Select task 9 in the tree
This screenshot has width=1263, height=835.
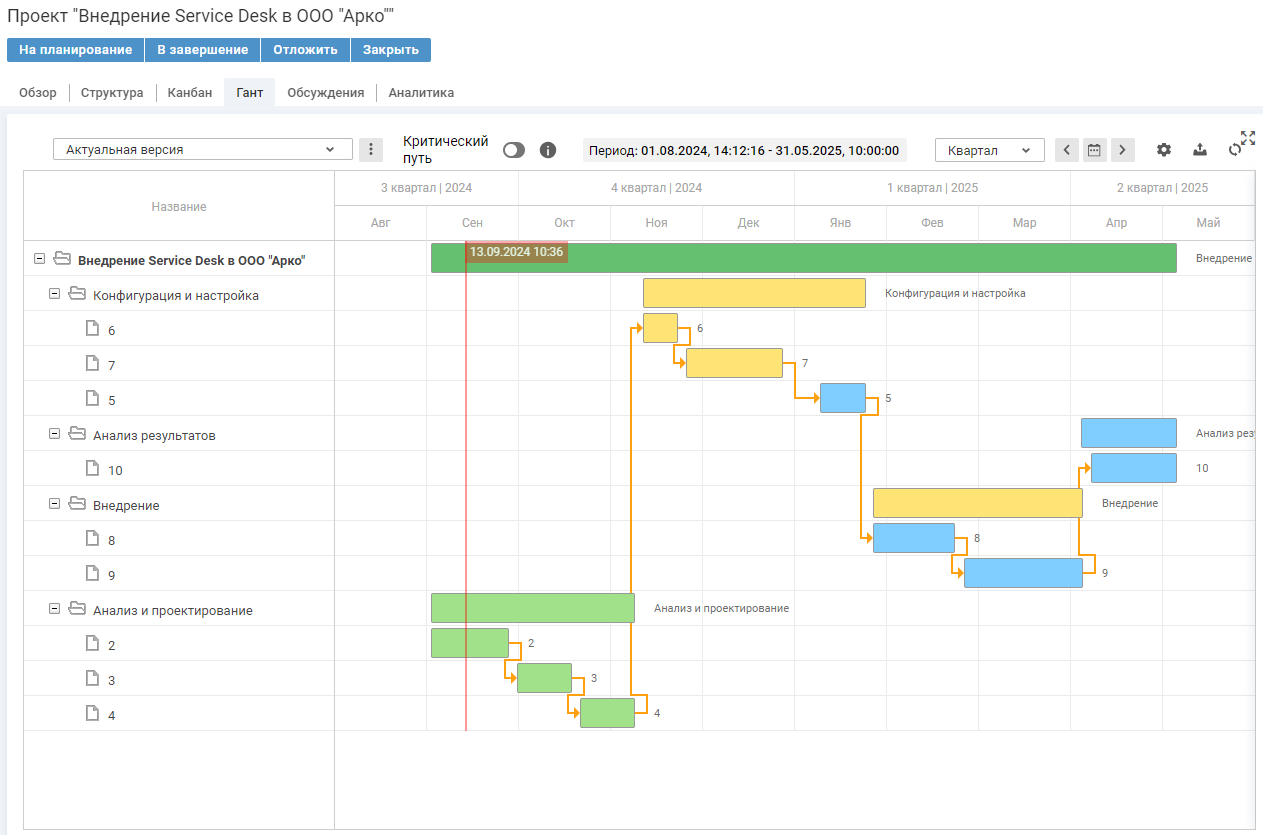click(x=111, y=575)
